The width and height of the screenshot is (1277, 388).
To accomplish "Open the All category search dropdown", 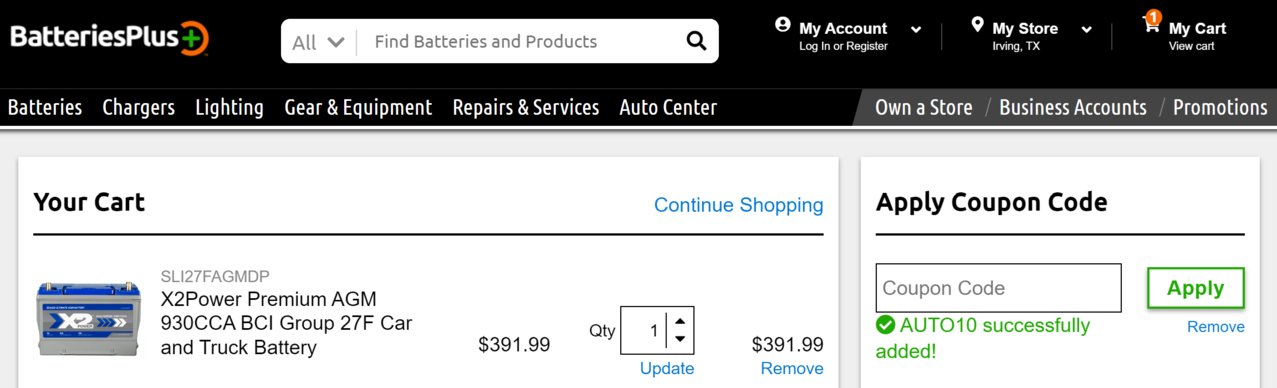I will tap(318, 42).
